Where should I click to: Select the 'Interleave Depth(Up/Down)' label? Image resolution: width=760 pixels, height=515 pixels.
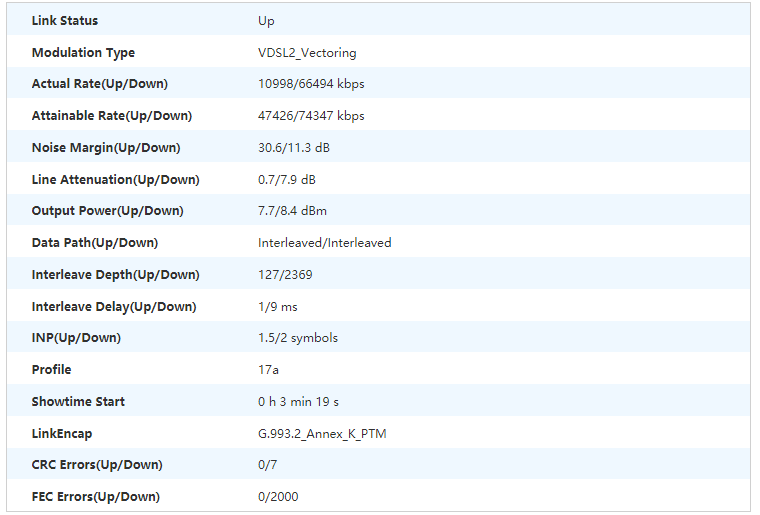click(116, 275)
